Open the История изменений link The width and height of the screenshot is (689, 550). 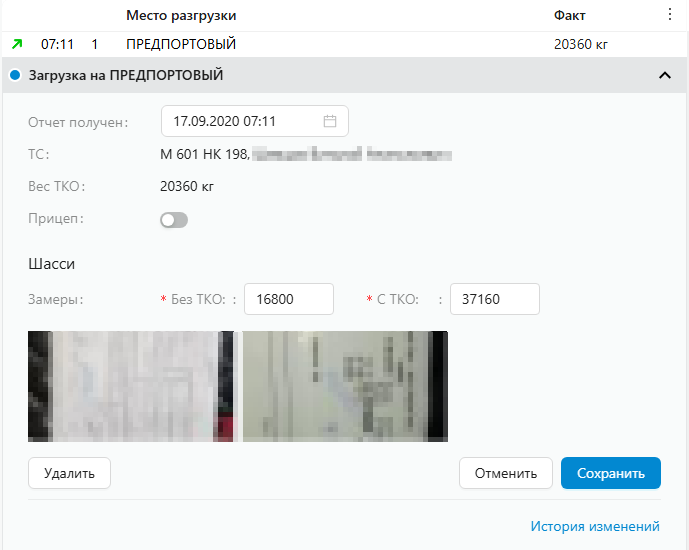pos(595,526)
